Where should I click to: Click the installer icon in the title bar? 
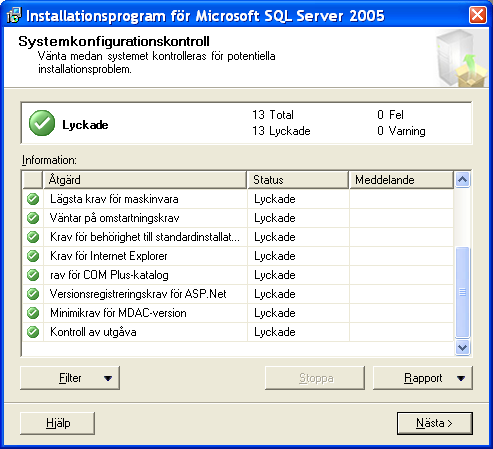pyautogui.click(x=14, y=15)
